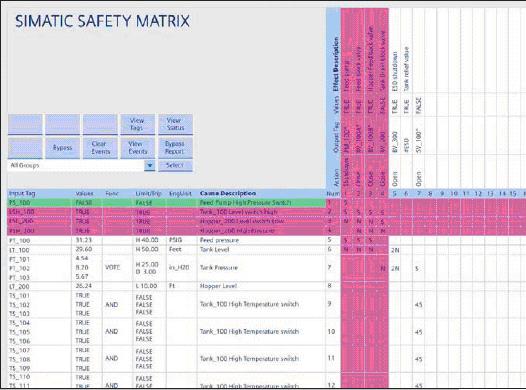Click the first blank button in top row
Screen dimensions: 526x390
coord(25,124)
